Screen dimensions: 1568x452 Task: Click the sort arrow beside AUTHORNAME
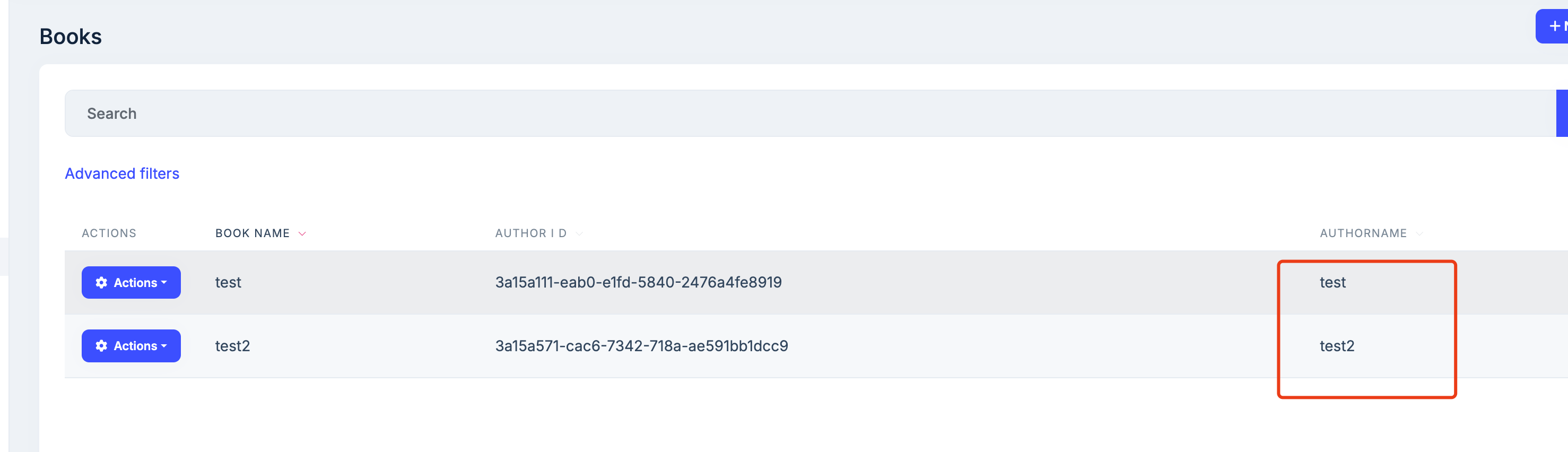point(1419,234)
